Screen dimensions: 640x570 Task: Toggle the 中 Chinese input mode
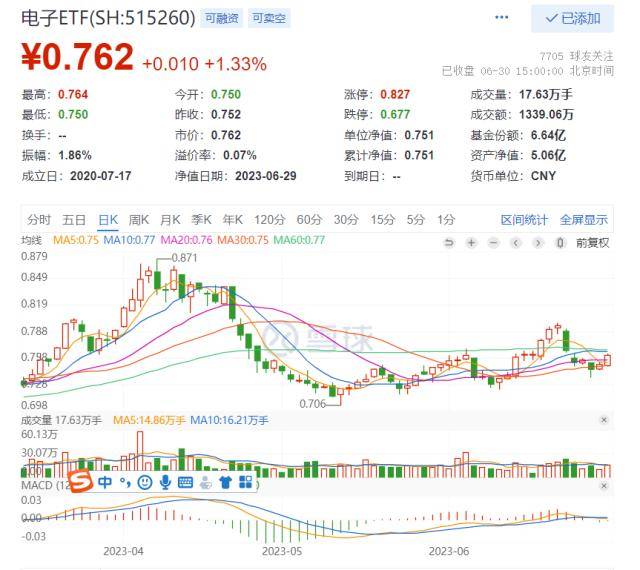click(x=105, y=482)
